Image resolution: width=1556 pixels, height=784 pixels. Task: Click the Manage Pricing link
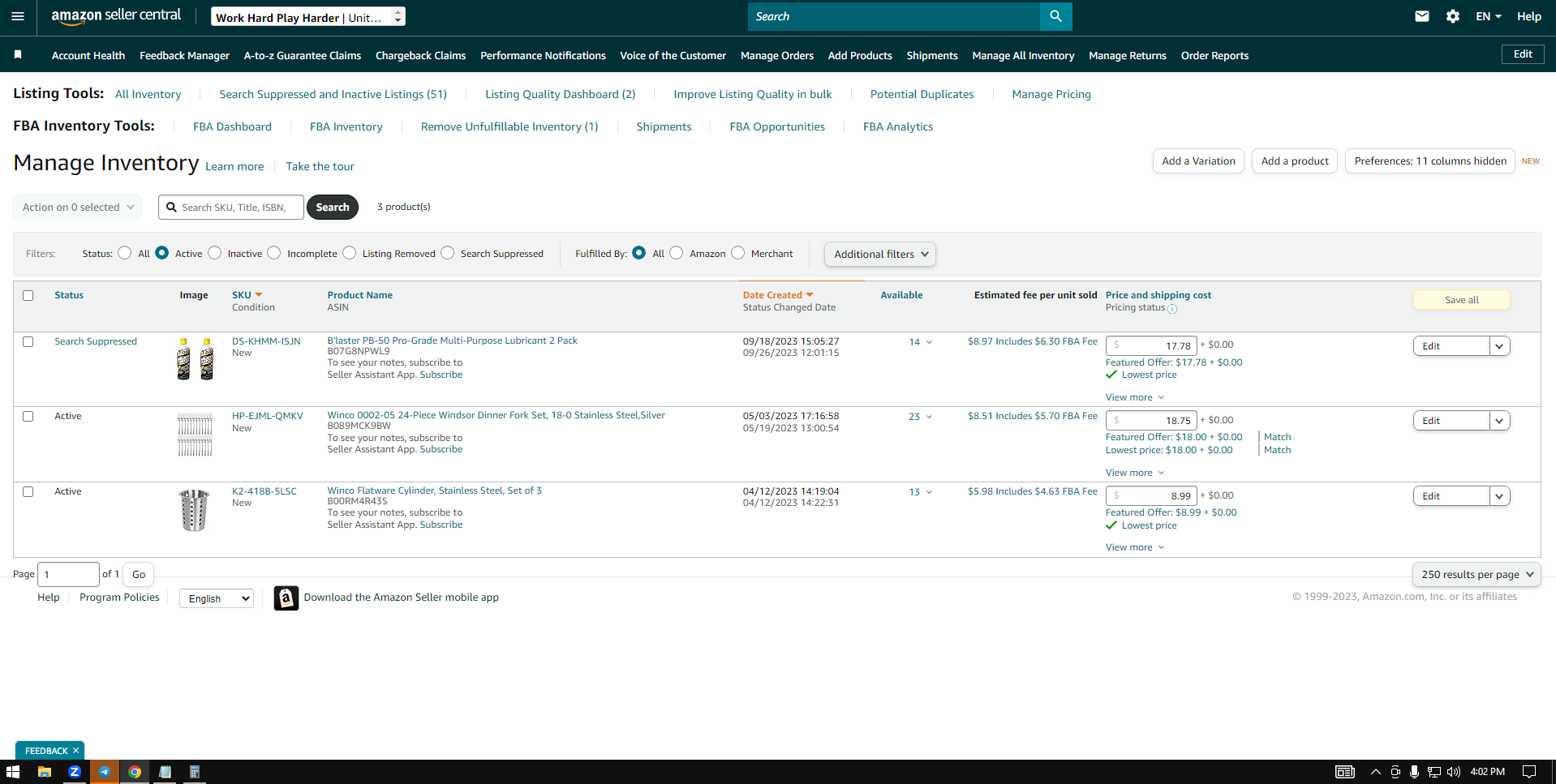point(1051,94)
